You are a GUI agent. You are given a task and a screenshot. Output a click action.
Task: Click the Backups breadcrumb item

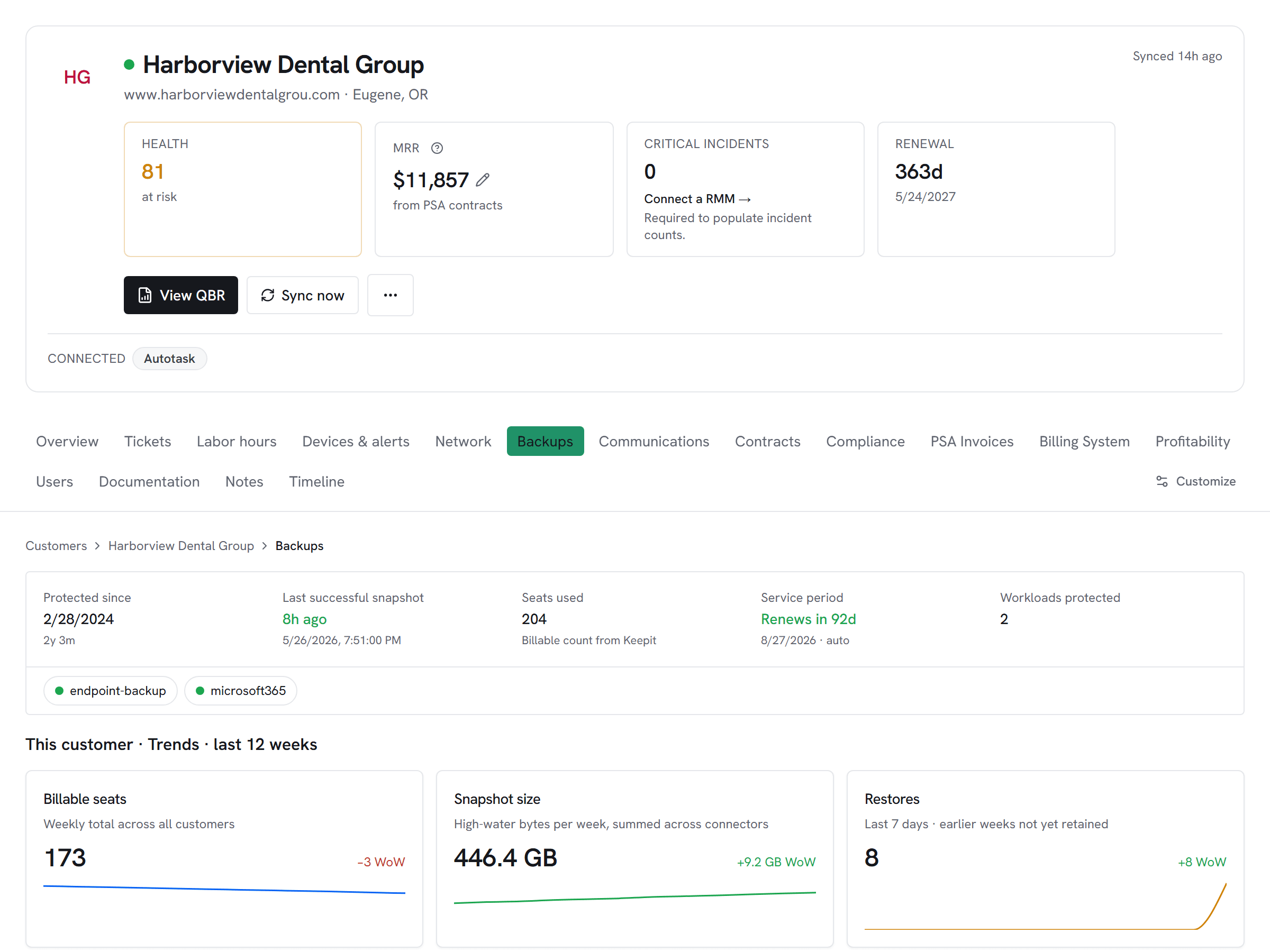tap(299, 546)
